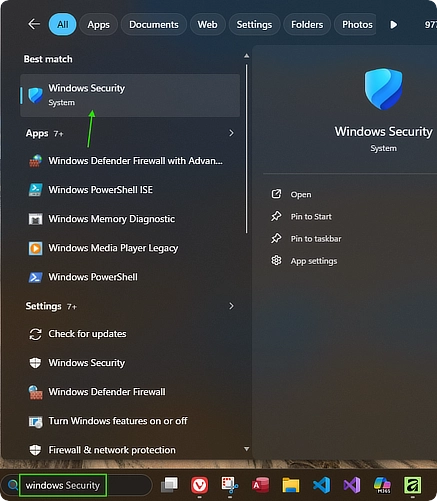
Task: Click the scroll up arrow of results list
Action: (246, 56)
